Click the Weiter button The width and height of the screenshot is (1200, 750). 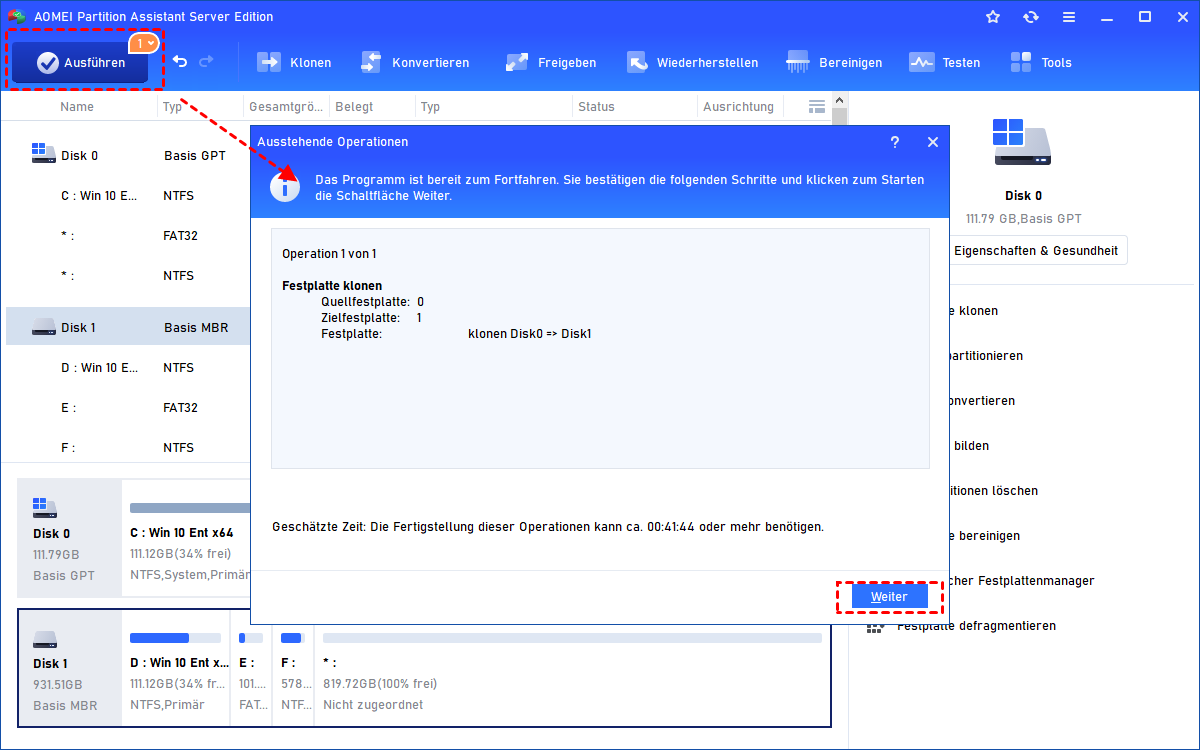[889, 597]
